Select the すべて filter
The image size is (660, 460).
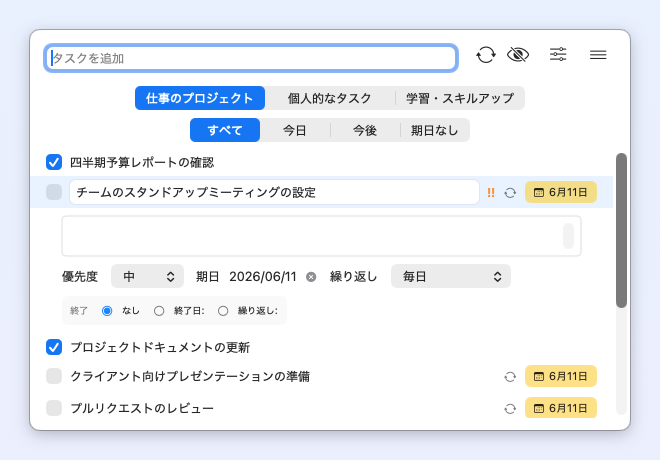click(225, 130)
